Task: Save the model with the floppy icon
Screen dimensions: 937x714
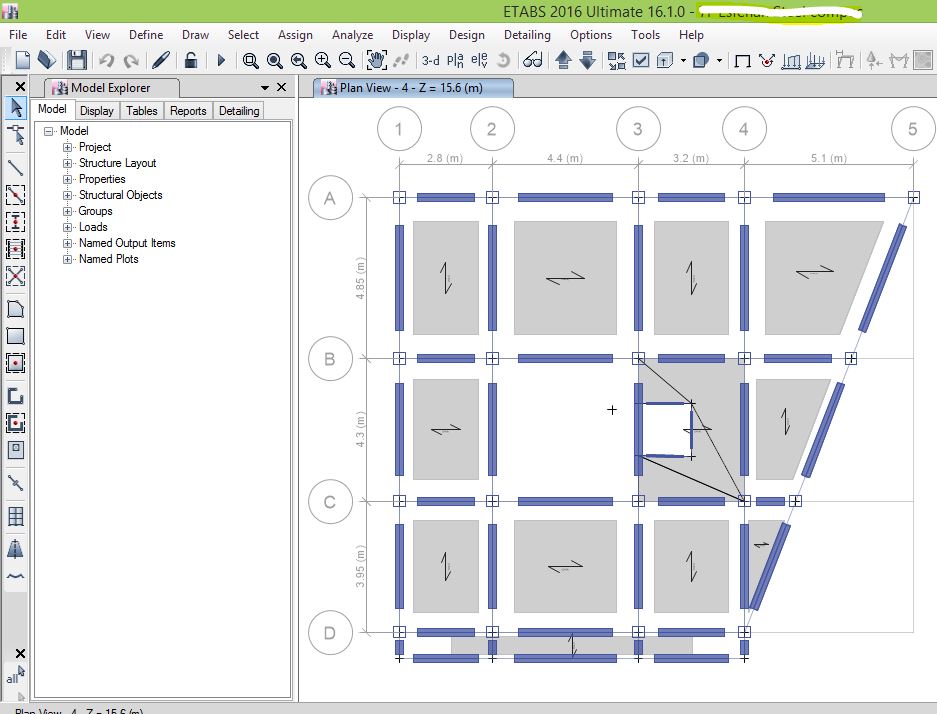Action: [76, 60]
